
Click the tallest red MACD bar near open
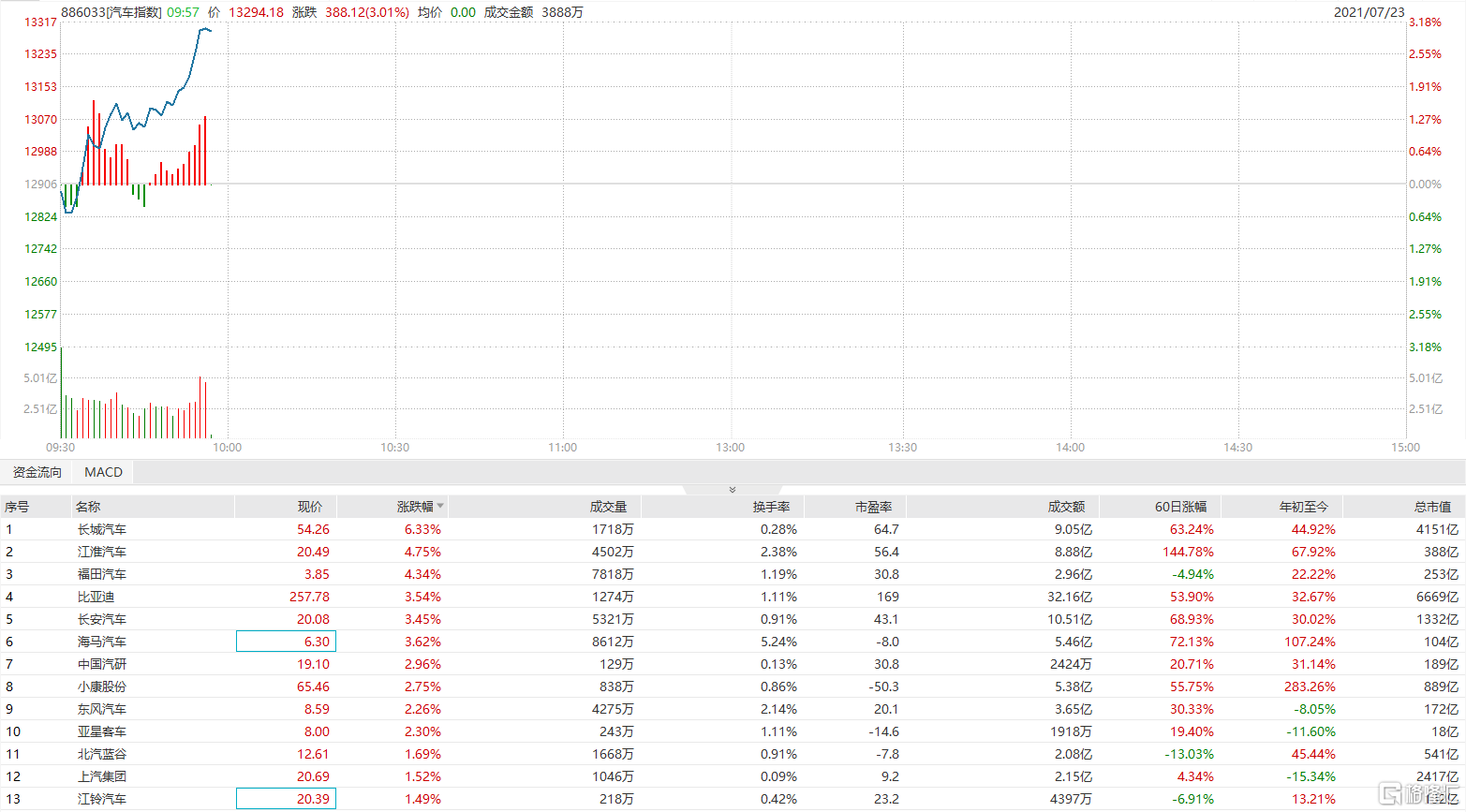click(94, 142)
